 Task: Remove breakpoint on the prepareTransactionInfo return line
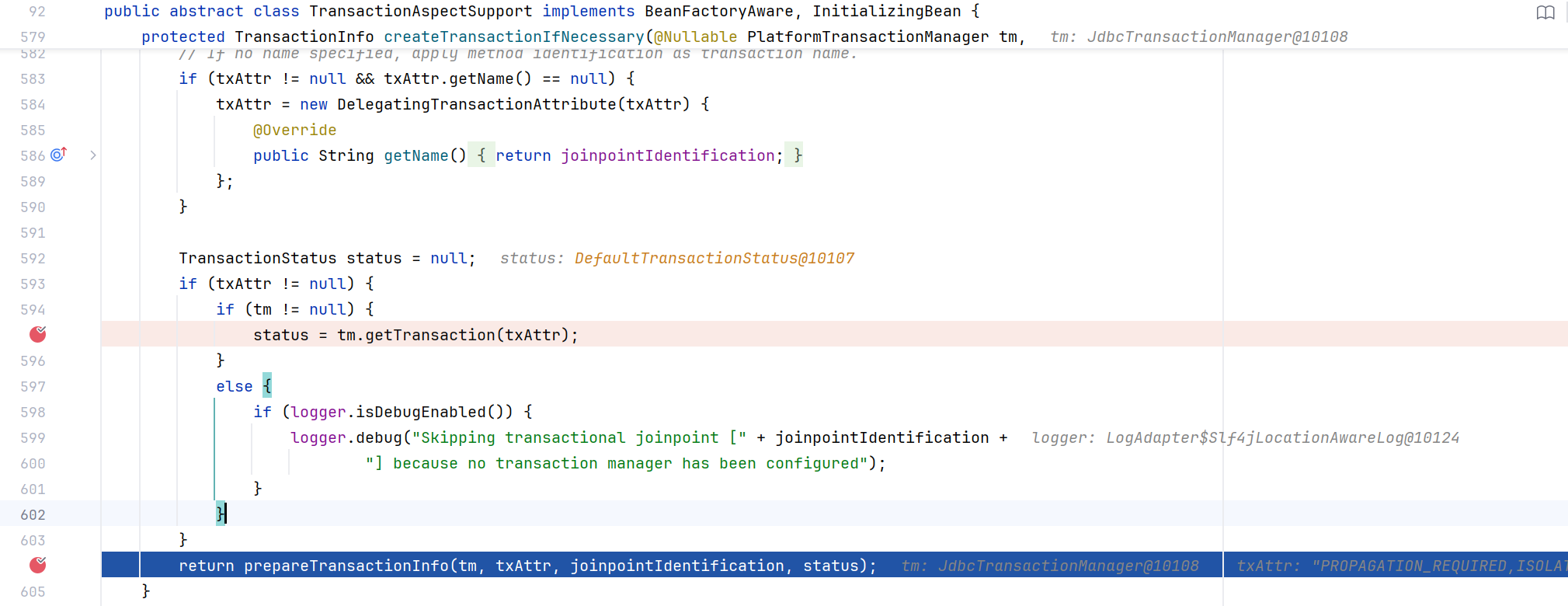[38, 565]
